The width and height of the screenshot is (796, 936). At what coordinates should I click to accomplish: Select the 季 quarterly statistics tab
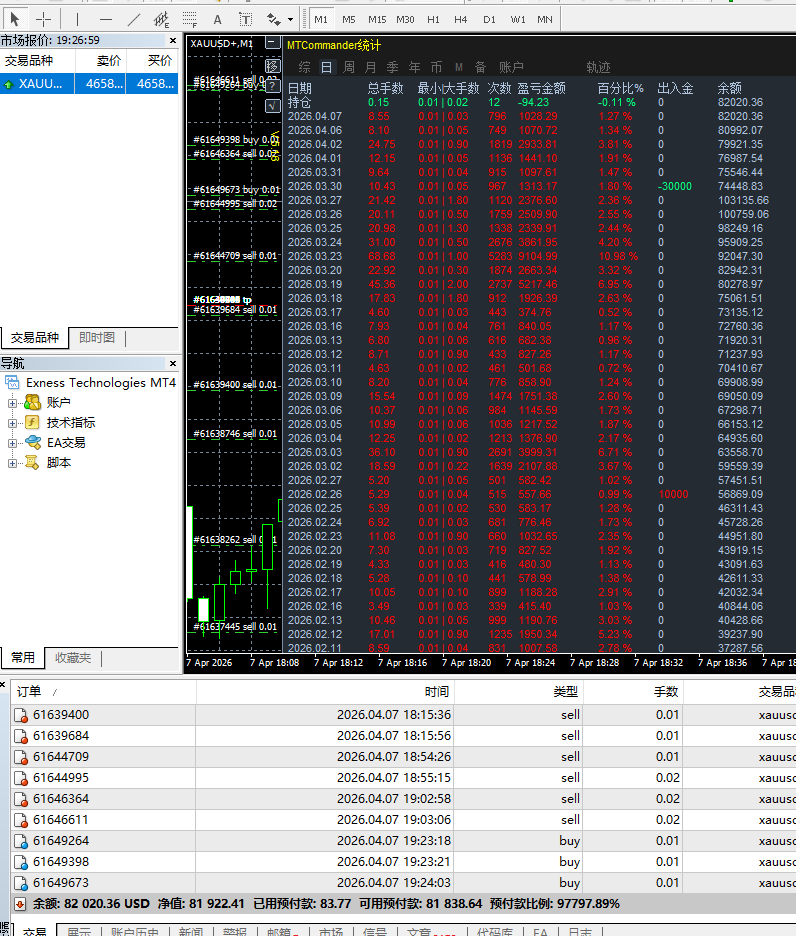[393, 67]
